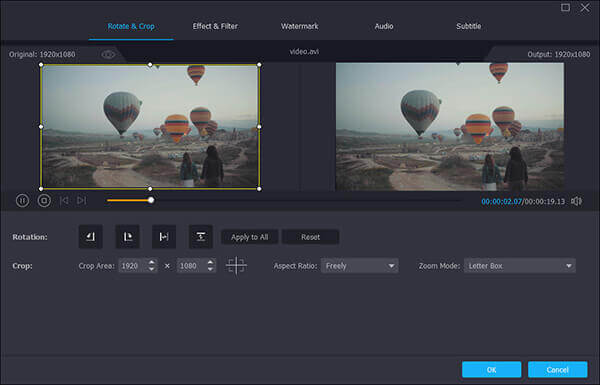Switch to the Effect & Filter tab
The width and height of the screenshot is (600, 385).
215,26
